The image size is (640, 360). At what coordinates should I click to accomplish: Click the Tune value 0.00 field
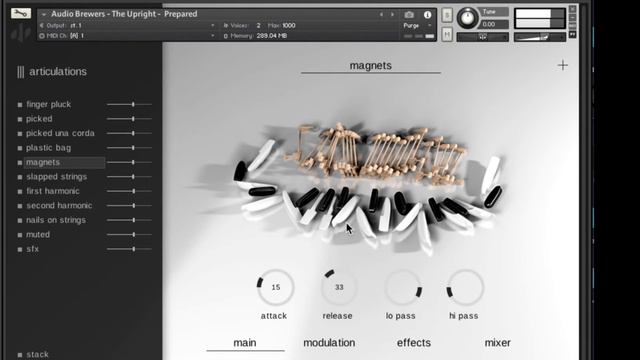tap(494, 24)
